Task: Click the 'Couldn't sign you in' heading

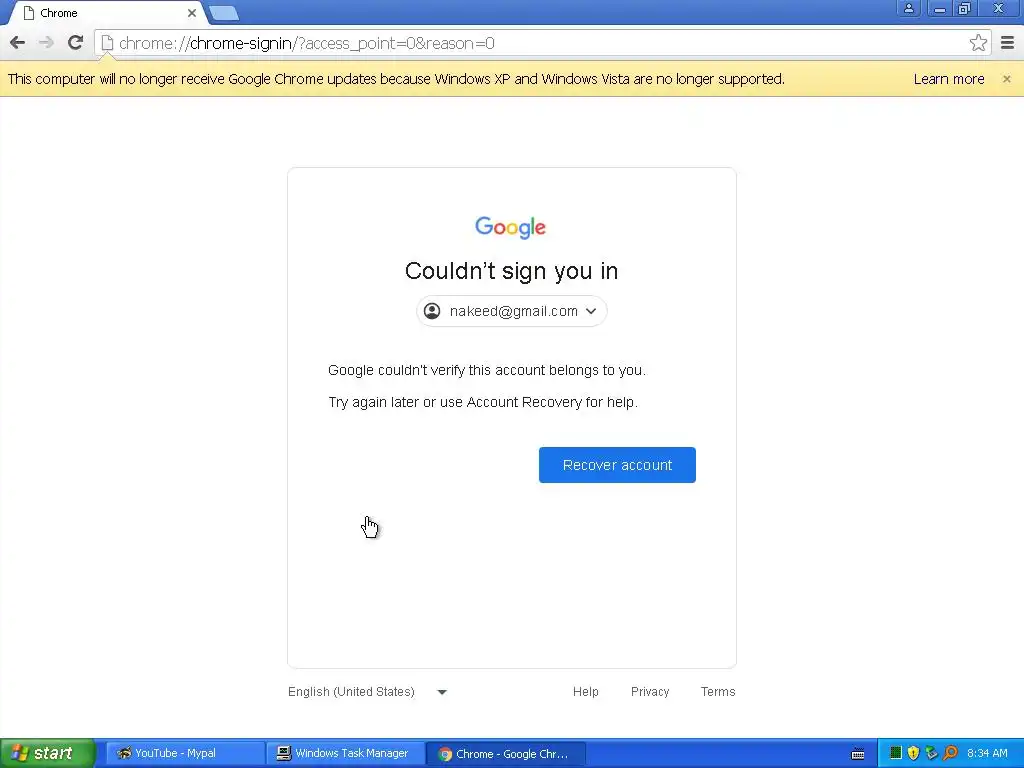Action: click(x=511, y=271)
